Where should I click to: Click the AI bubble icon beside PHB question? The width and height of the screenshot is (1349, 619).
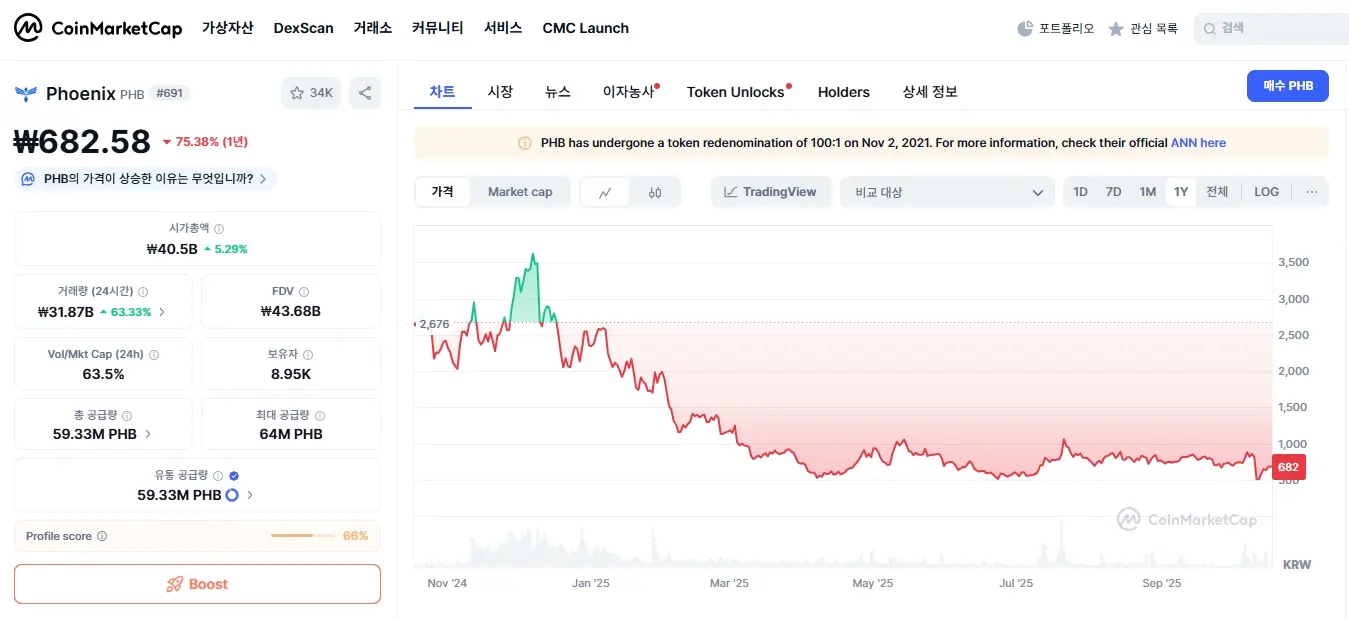[x=29, y=179]
